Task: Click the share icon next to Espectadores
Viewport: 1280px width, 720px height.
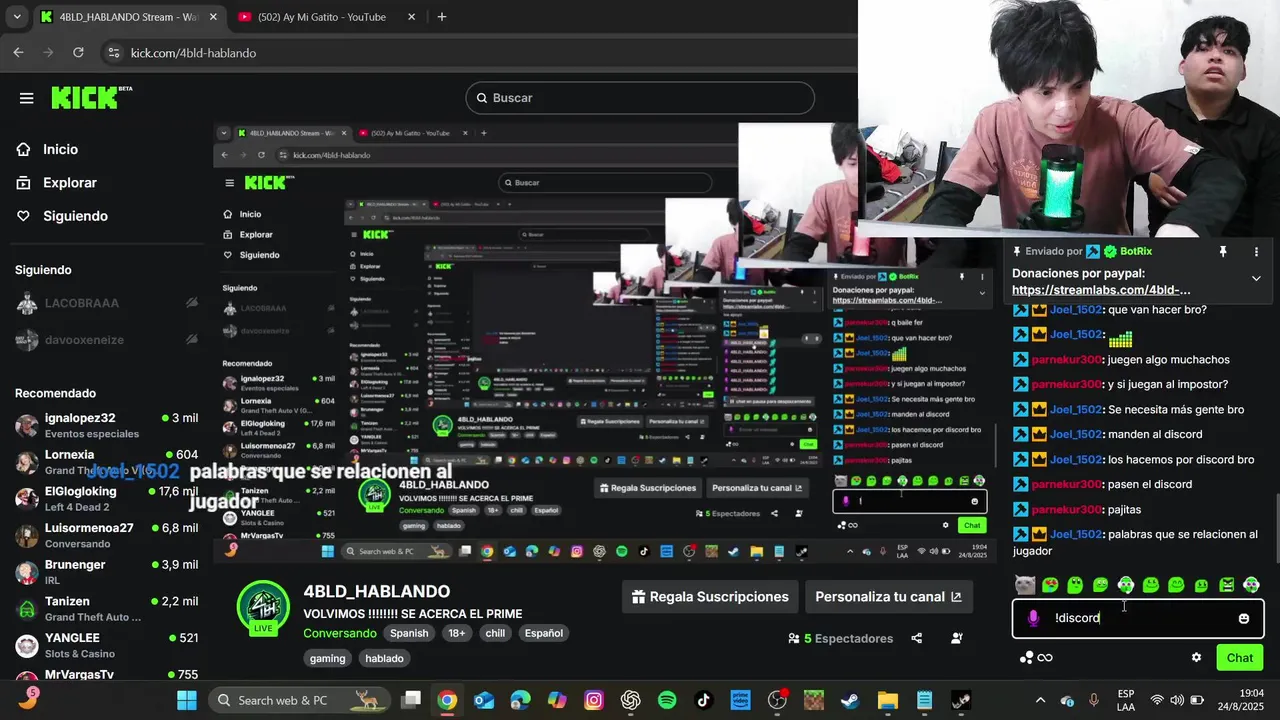Action: 917,638
